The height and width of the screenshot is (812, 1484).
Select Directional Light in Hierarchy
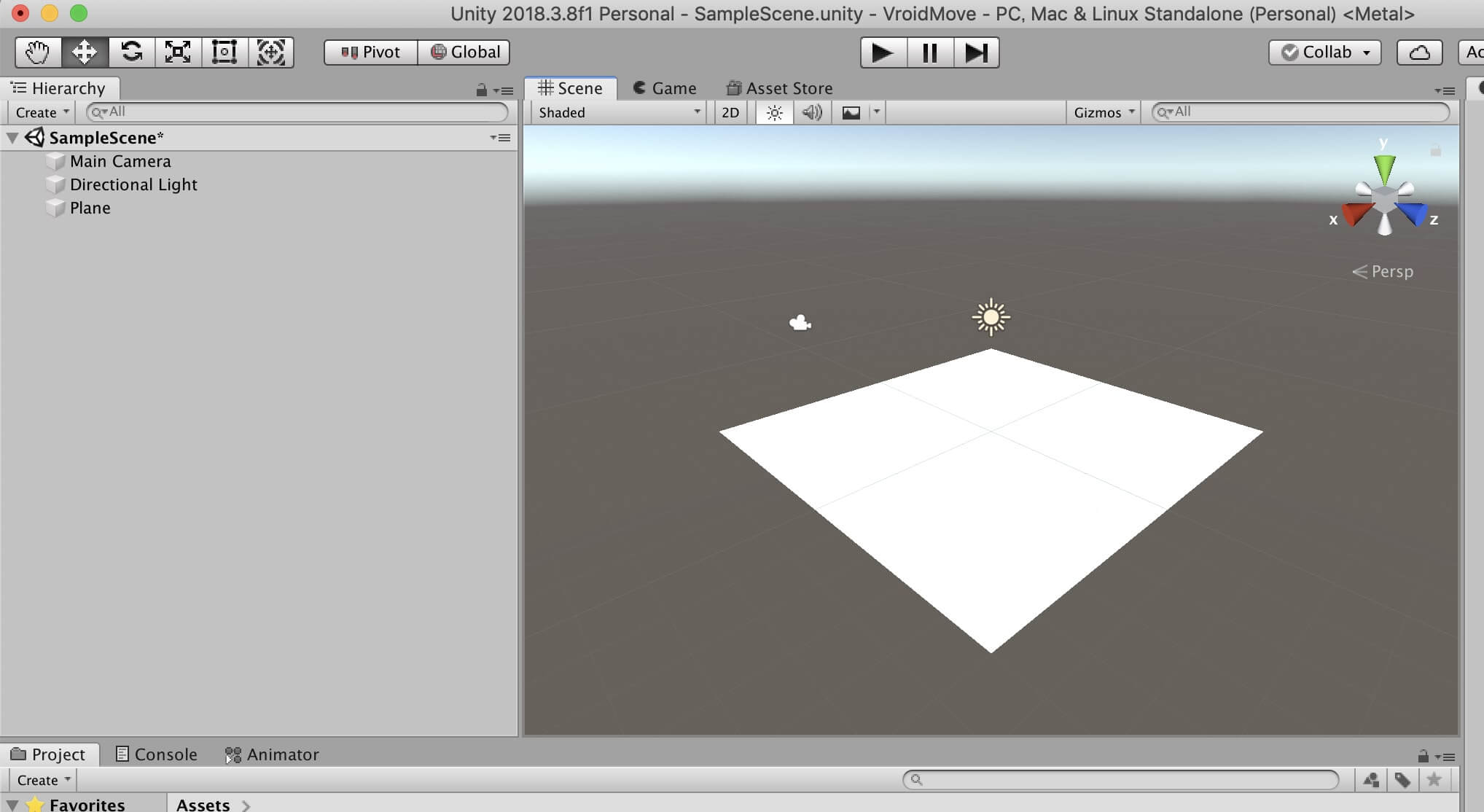click(x=133, y=184)
